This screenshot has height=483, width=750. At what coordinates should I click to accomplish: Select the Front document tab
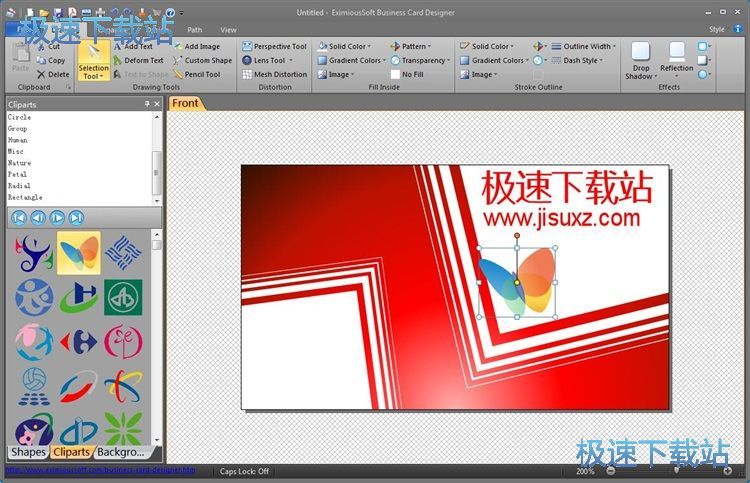(x=185, y=103)
